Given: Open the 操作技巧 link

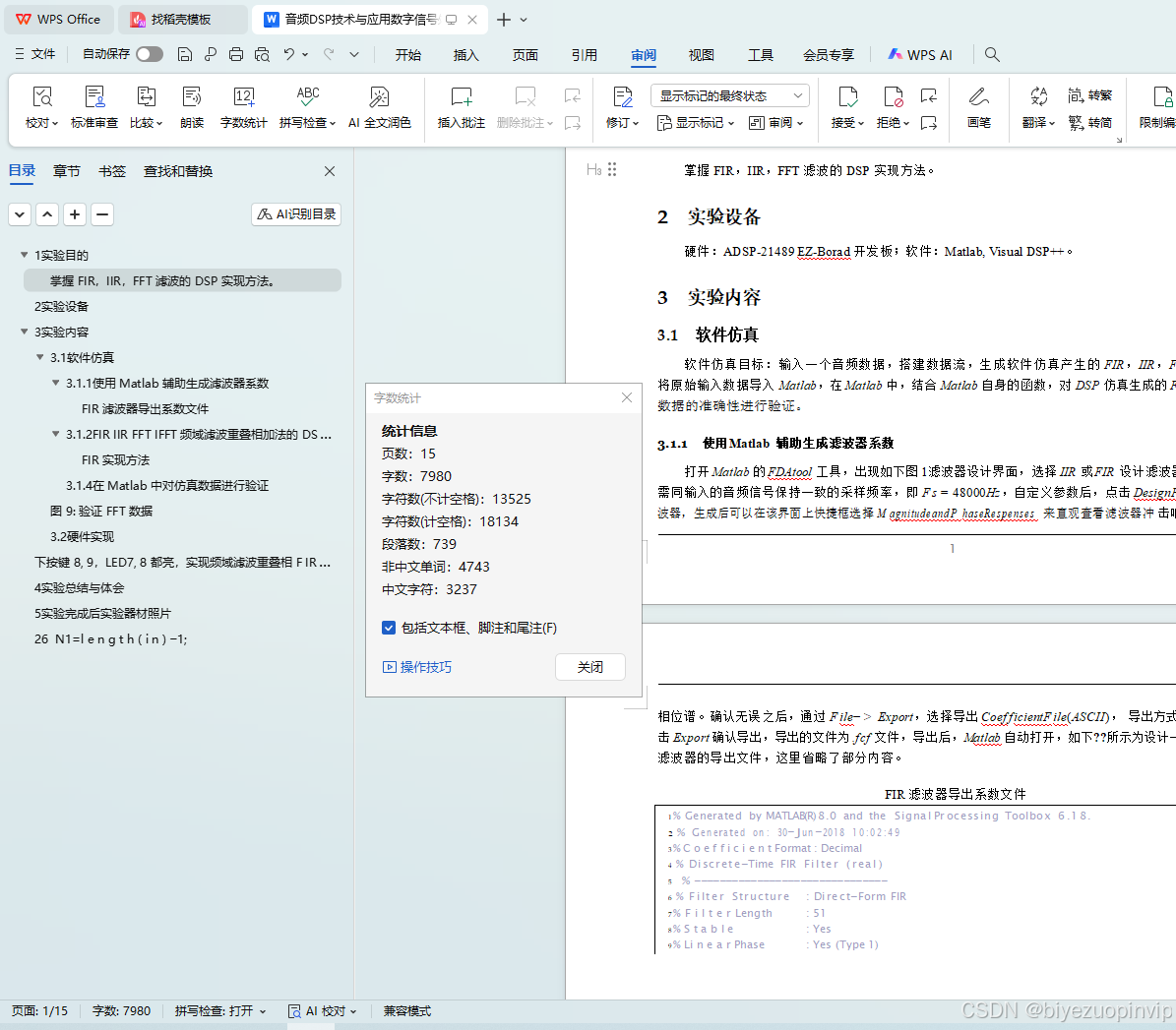Looking at the screenshot, I should coord(417,667).
